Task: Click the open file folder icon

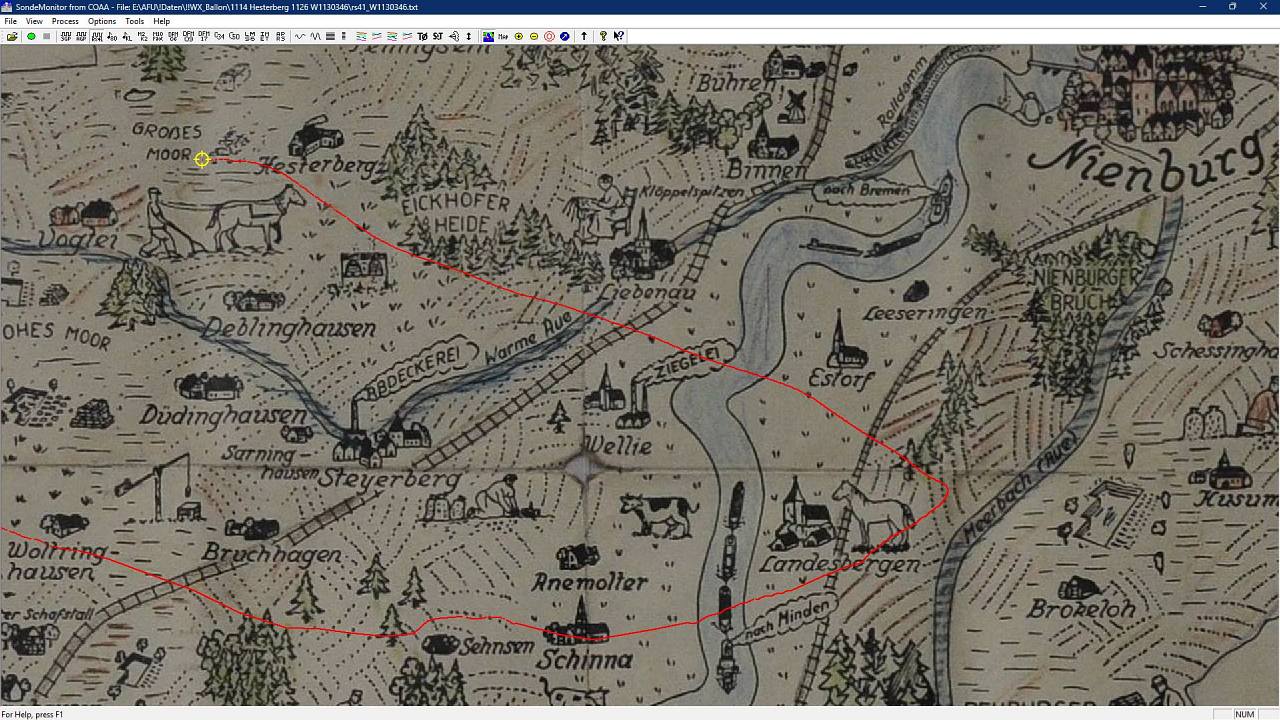Action: (x=12, y=36)
